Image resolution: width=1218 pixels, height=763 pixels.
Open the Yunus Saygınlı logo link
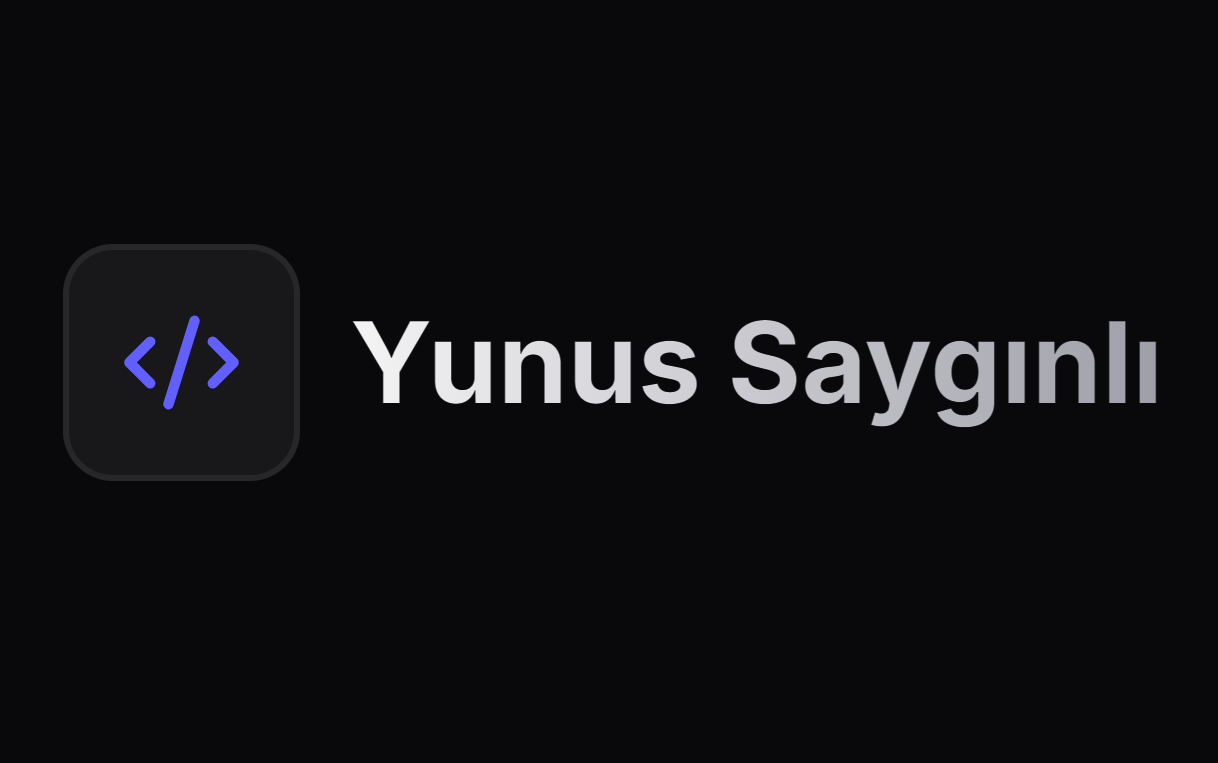pos(610,362)
